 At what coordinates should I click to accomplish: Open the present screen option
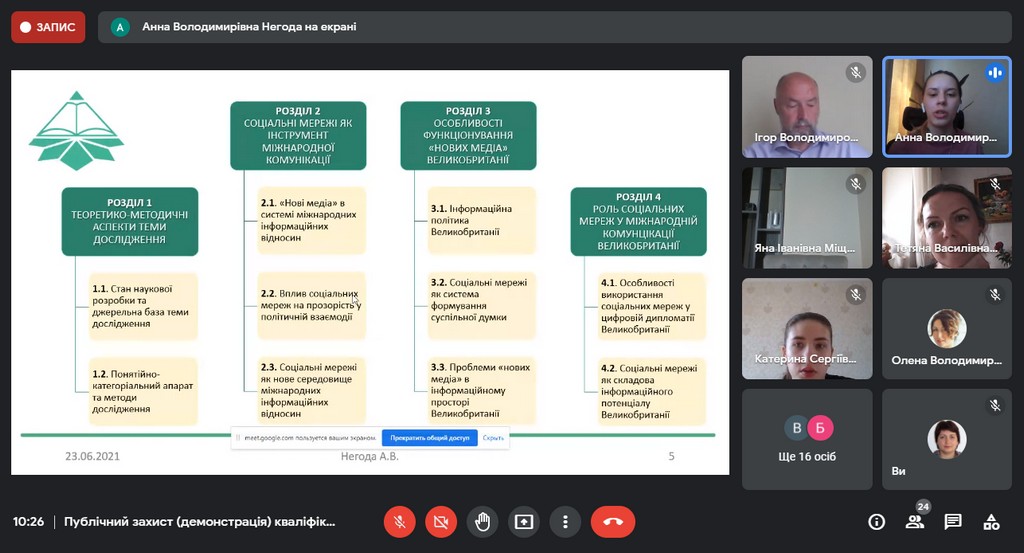(524, 521)
